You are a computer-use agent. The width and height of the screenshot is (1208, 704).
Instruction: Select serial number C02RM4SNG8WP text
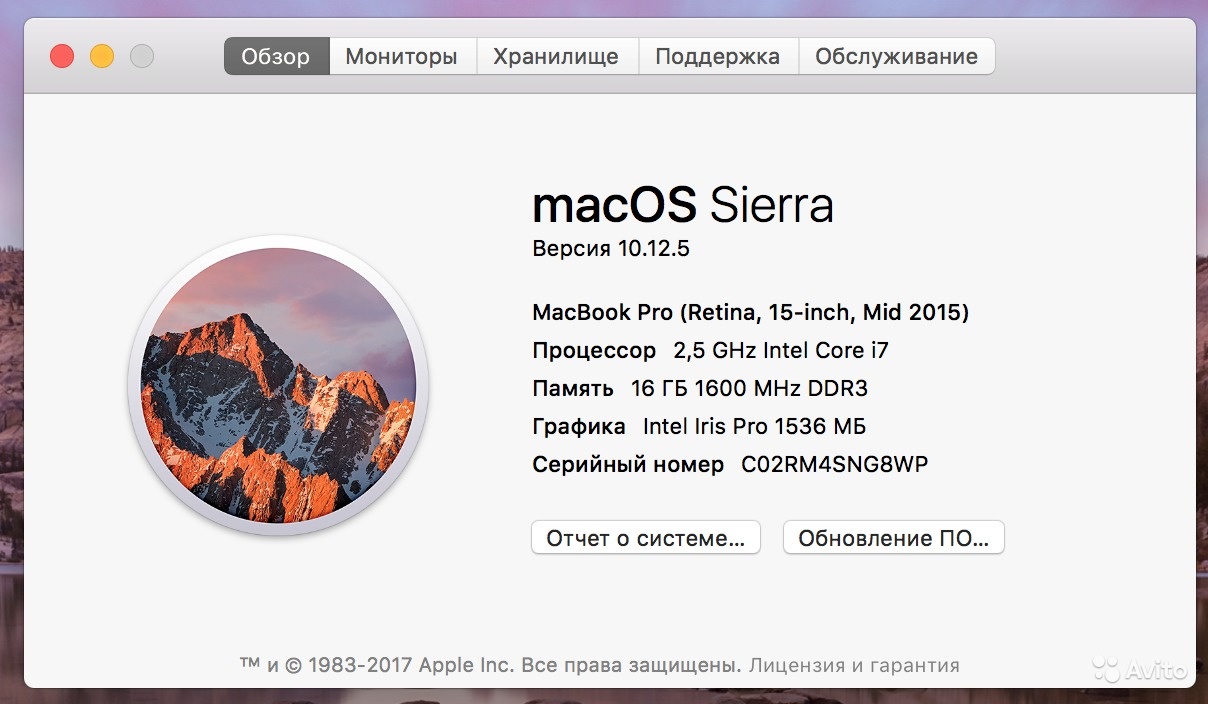click(834, 464)
